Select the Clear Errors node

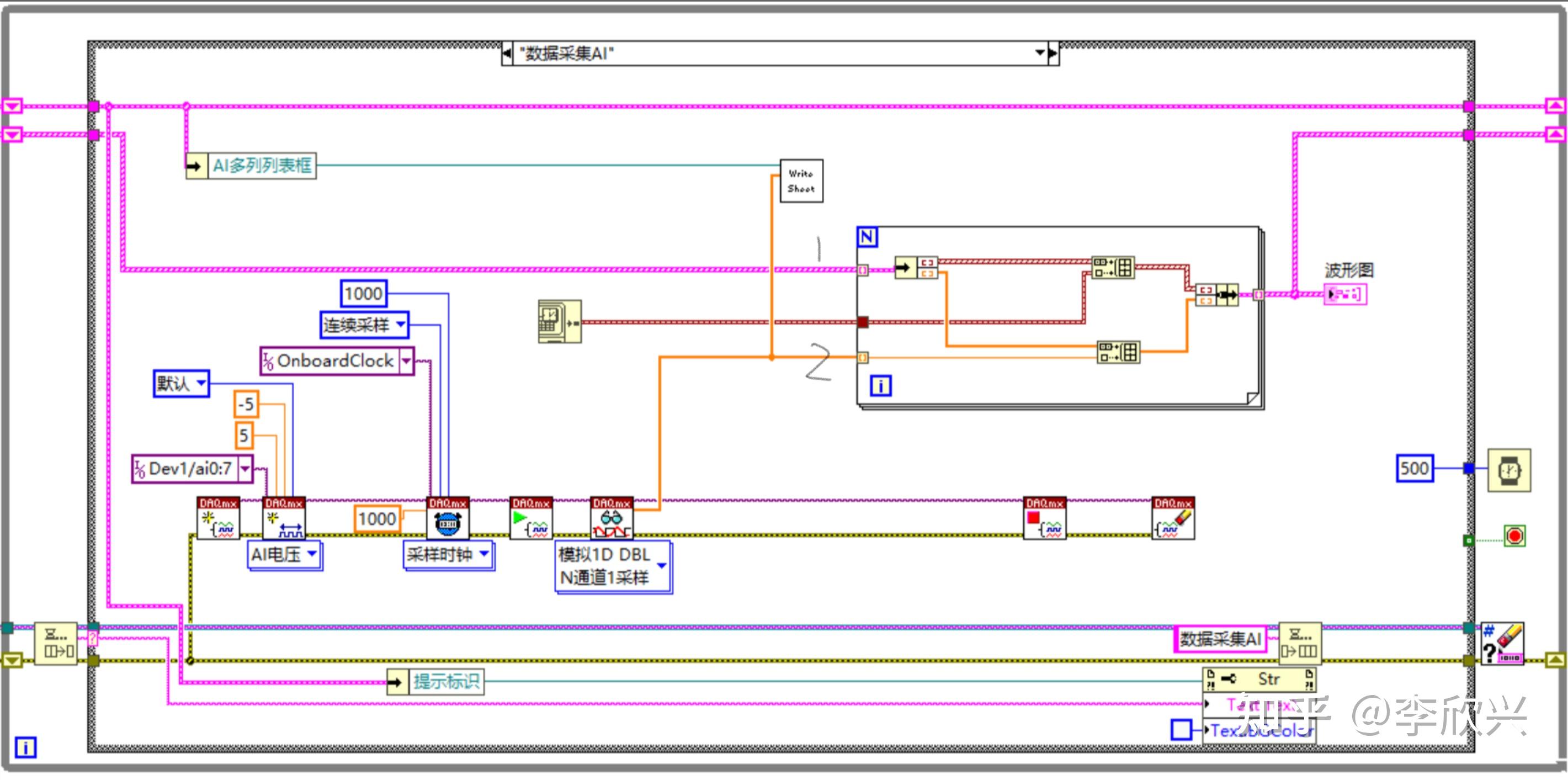click(1502, 644)
